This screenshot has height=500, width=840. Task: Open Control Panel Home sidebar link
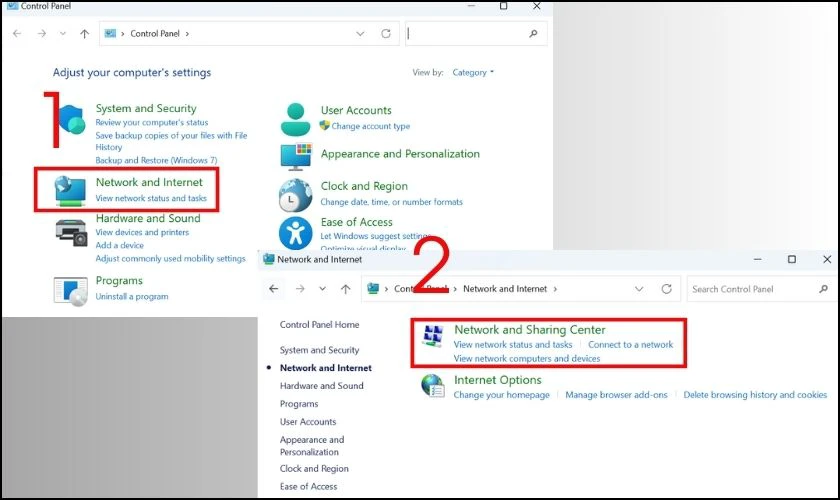319,325
